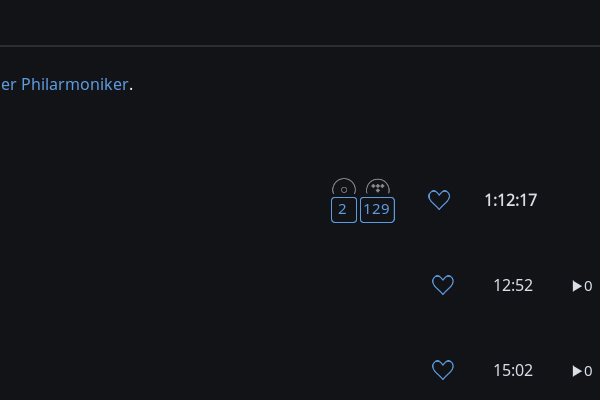The width and height of the screenshot is (600, 400).
Task: Click the play triangle beside 12:52
Action: point(577,286)
